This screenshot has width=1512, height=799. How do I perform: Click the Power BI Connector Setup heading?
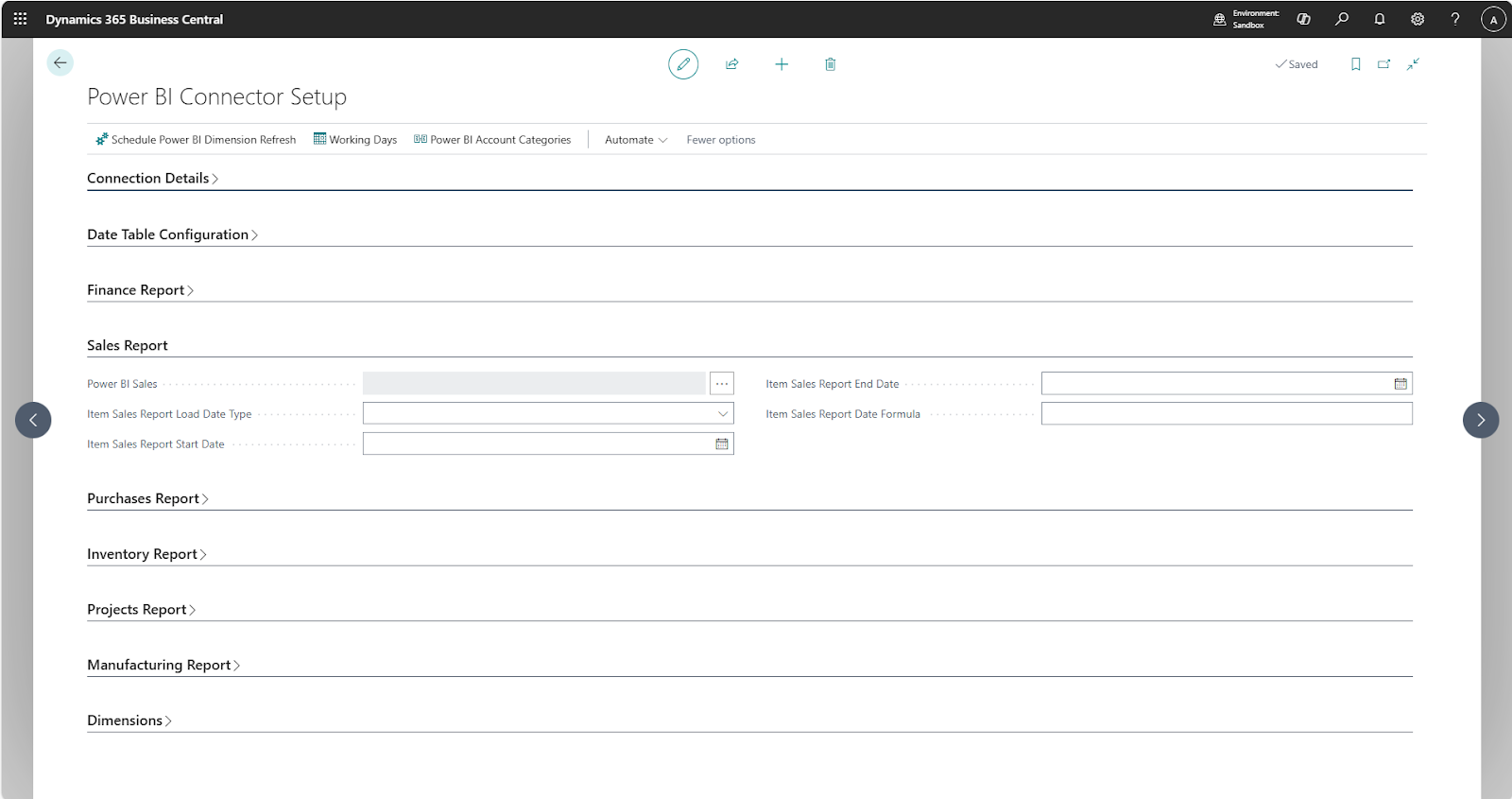click(x=216, y=96)
